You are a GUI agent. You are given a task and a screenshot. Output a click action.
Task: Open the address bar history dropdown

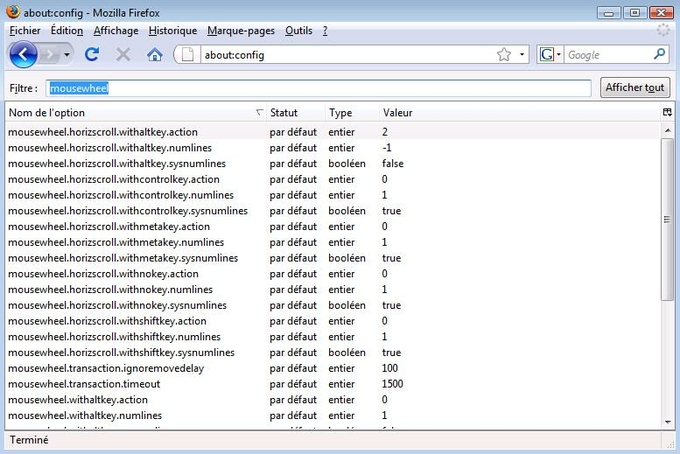point(522,55)
